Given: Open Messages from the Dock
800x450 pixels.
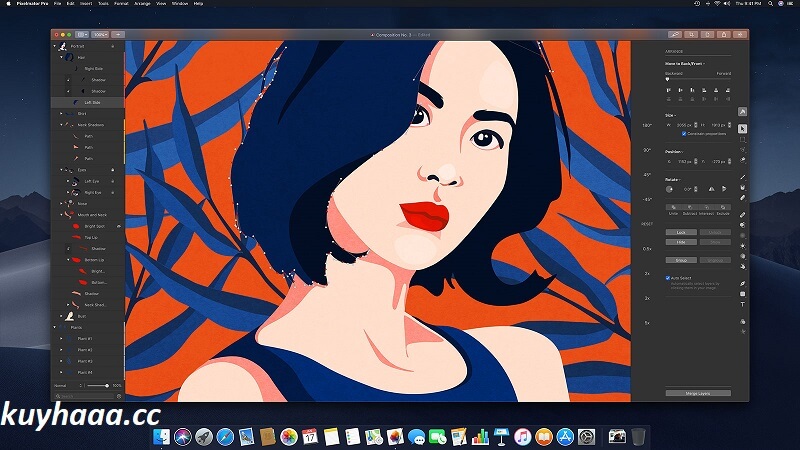Looking at the screenshot, I should 416,437.
